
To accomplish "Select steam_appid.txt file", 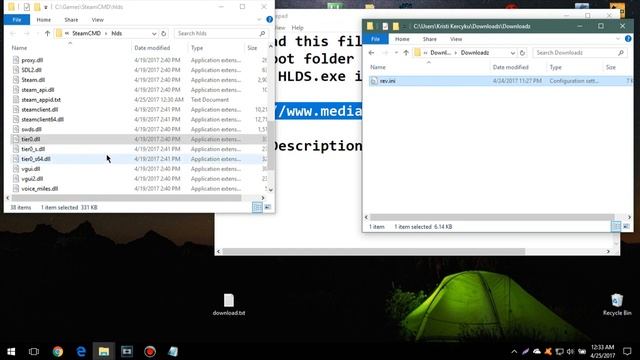I will 41,100.
